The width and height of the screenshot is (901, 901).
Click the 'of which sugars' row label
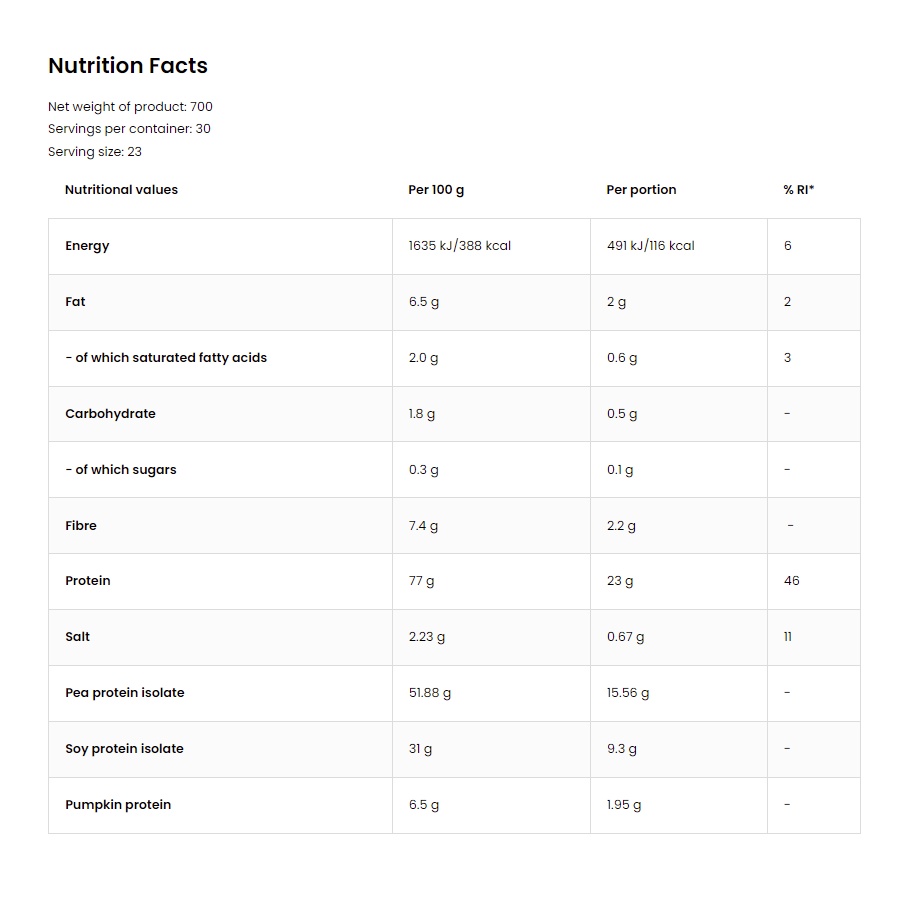pyautogui.click(x=121, y=470)
